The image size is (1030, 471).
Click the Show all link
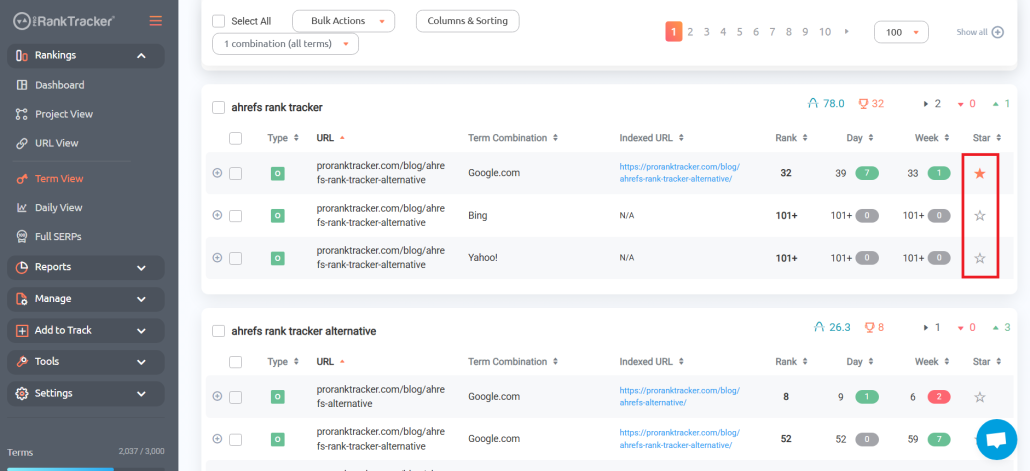click(x=972, y=32)
